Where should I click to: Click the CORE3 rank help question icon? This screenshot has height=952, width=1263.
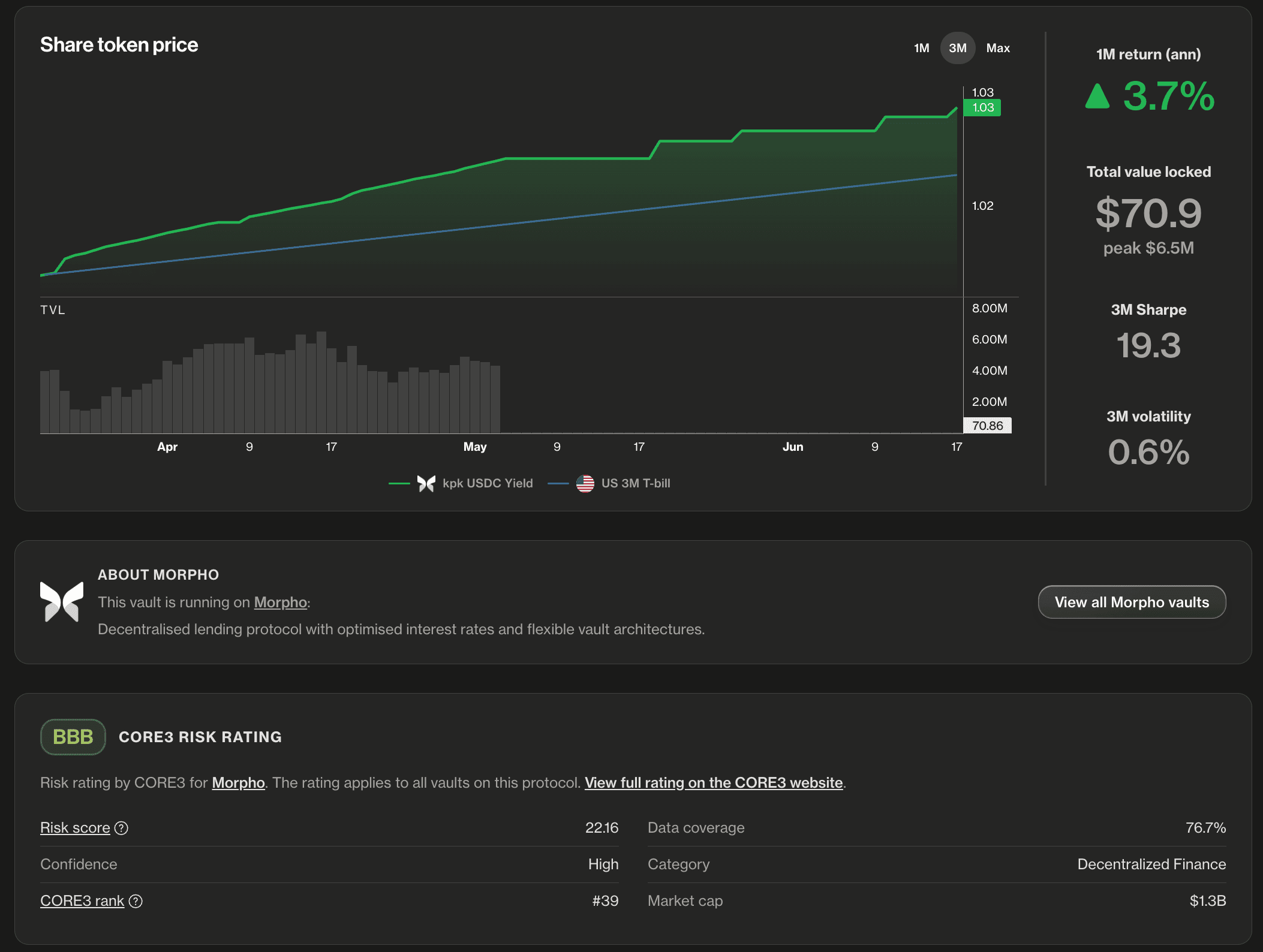136,901
